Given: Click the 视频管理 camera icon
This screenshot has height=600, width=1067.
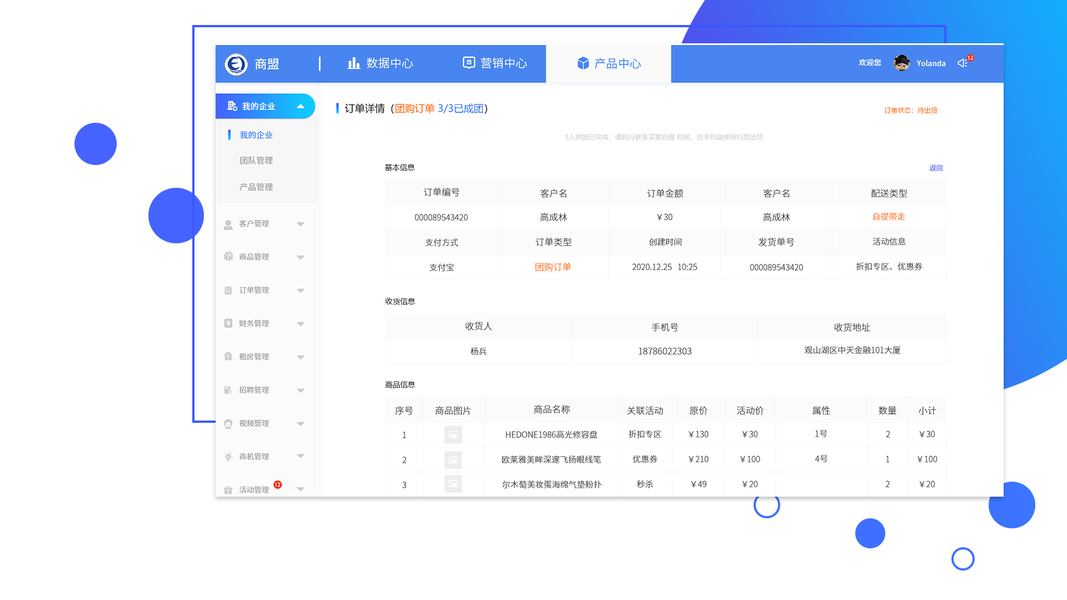Looking at the screenshot, I should click(228, 424).
